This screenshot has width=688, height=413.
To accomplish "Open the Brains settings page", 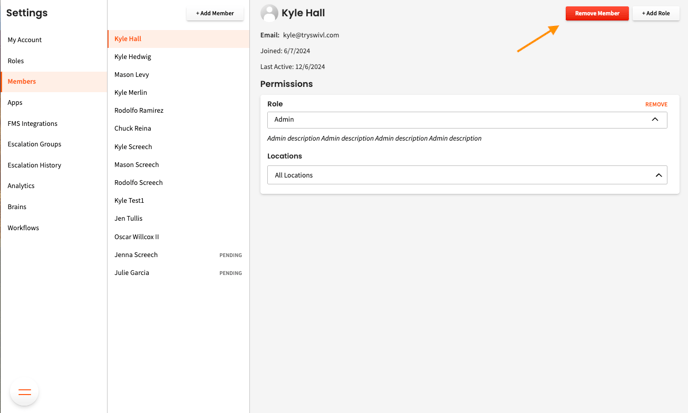I will [17, 207].
